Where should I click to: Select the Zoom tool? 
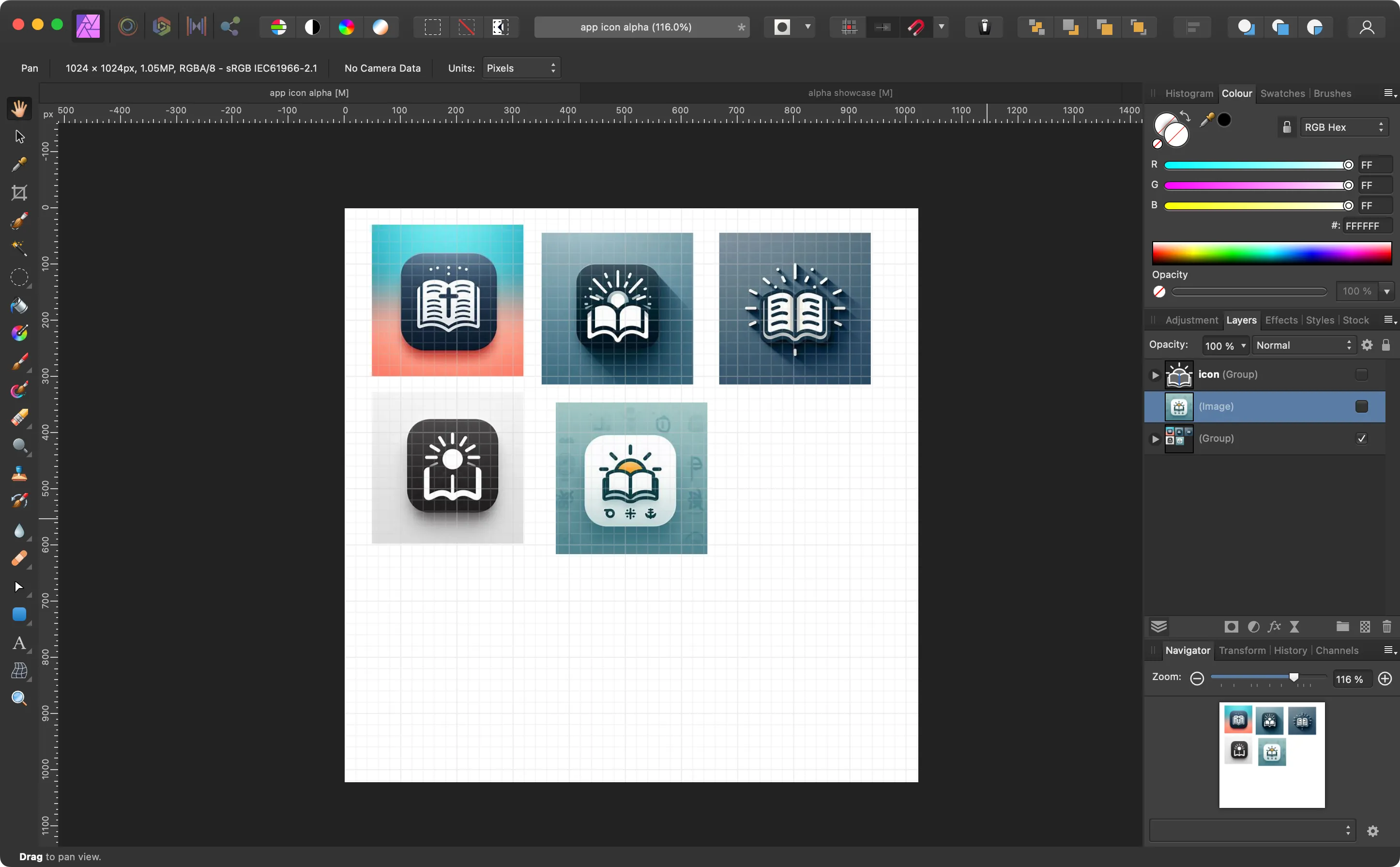pos(19,698)
